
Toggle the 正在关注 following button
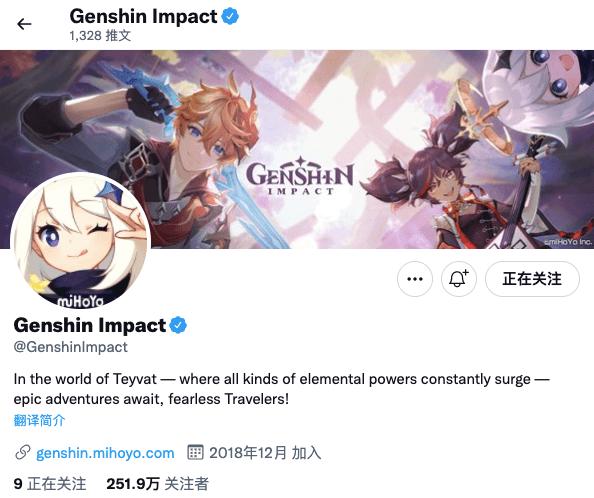pyautogui.click(x=532, y=279)
